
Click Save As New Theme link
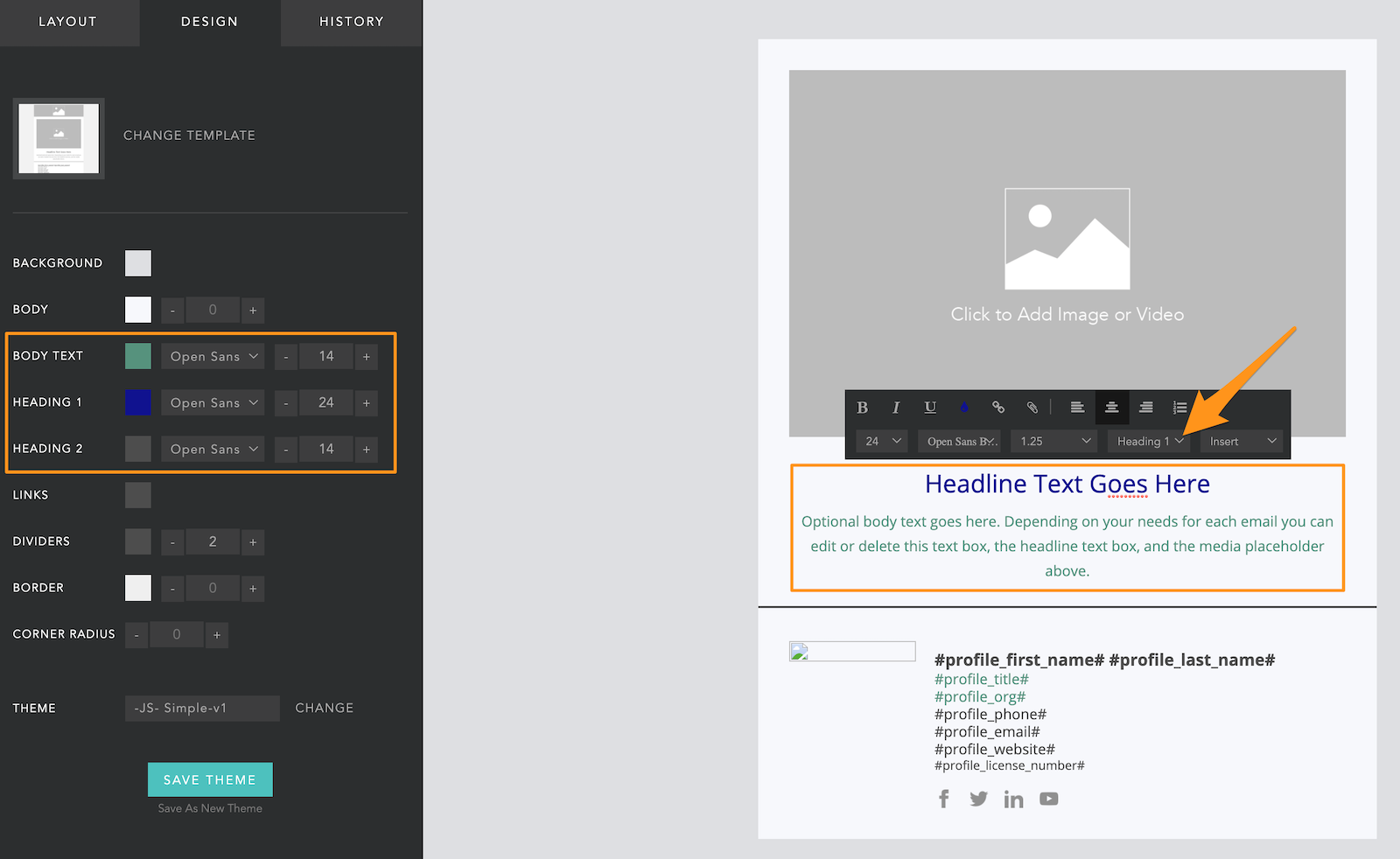pyautogui.click(x=210, y=808)
